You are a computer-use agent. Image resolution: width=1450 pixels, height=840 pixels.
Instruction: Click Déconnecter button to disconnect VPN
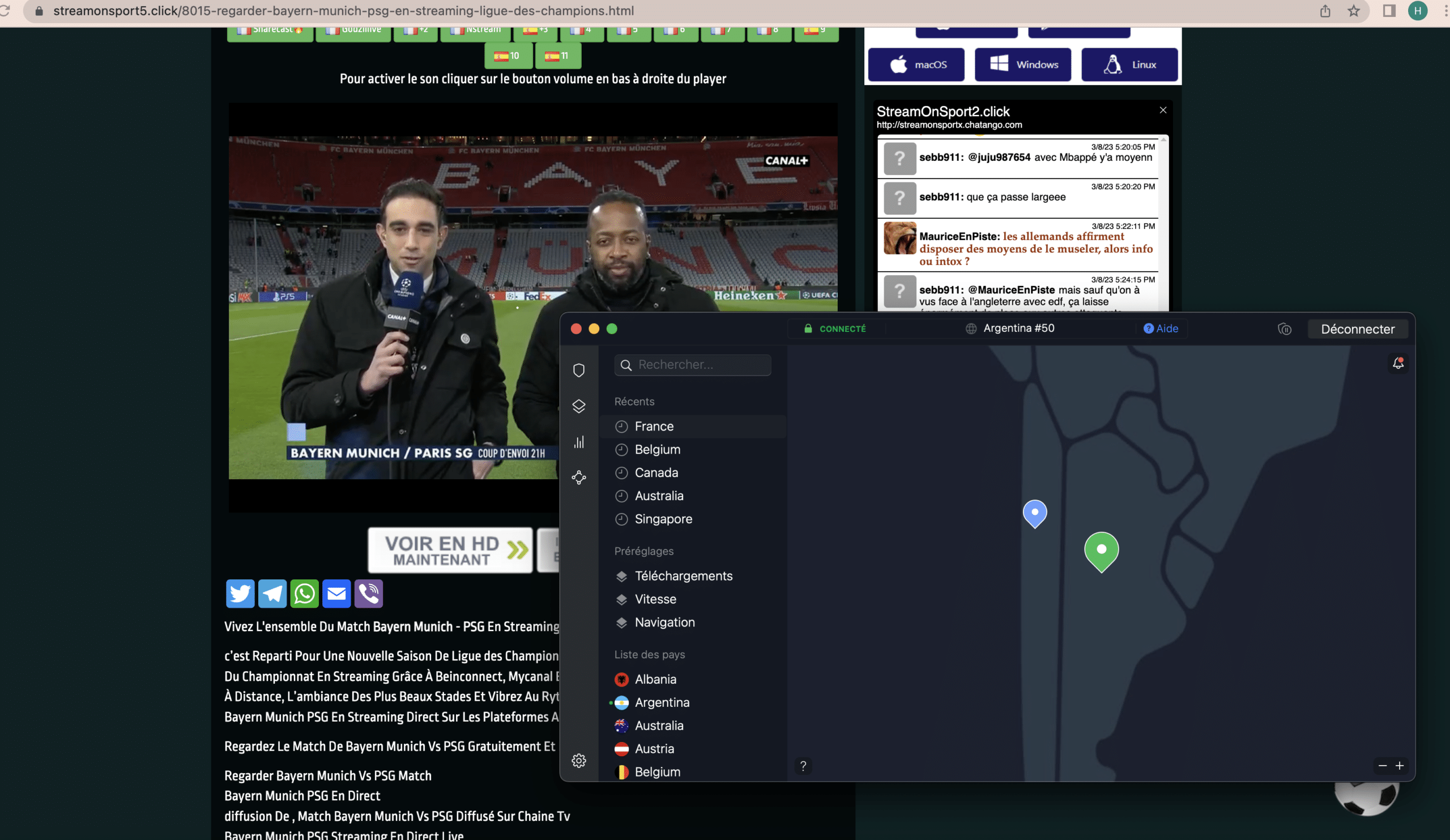pyautogui.click(x=1358, y=328)
